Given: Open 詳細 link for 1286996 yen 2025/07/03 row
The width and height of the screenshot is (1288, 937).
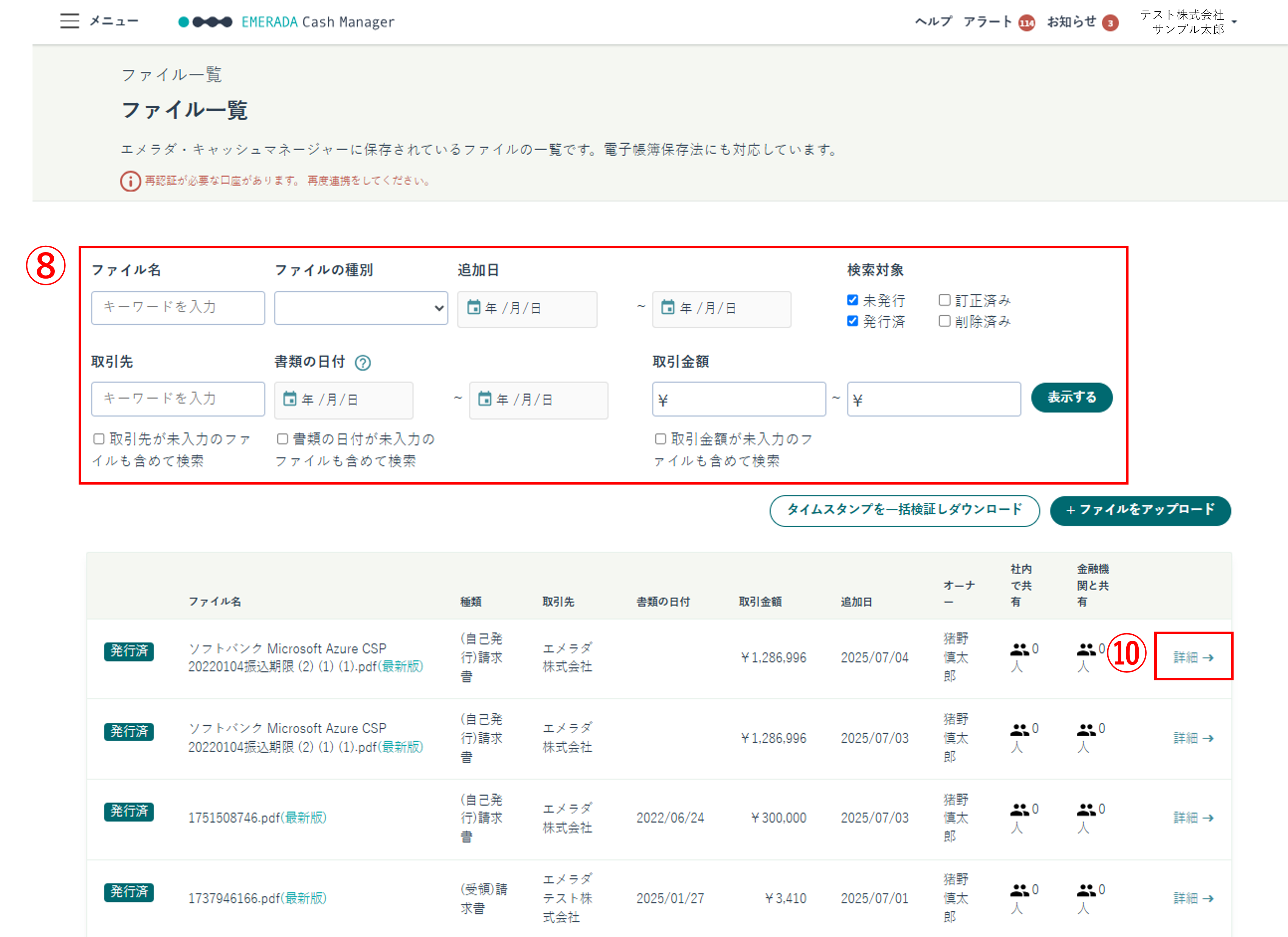Looking at the screenshot, I should coord(1194,738).
